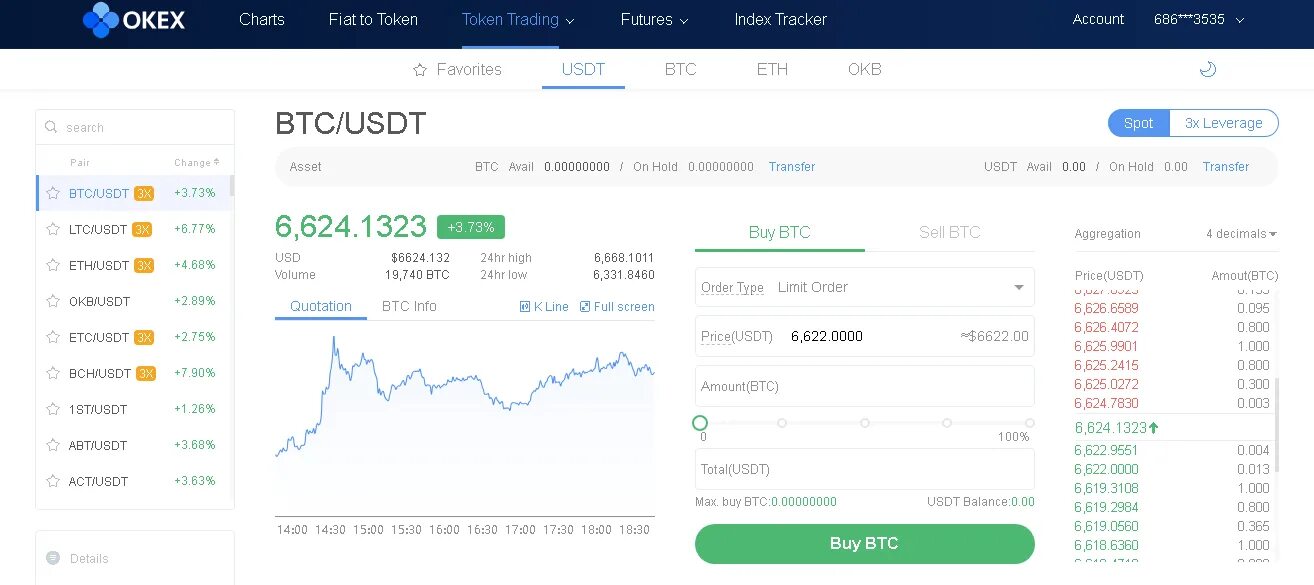Star the LTC/USDT pair as favorite
This screenshot has width=1314, height=585.
53,229
